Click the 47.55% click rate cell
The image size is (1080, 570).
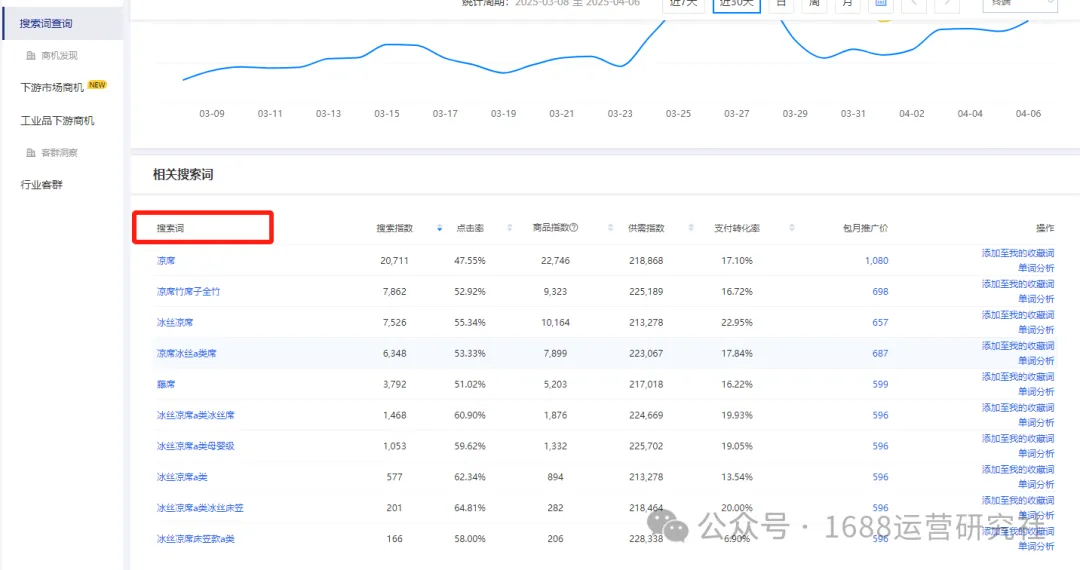pos(470,261)
